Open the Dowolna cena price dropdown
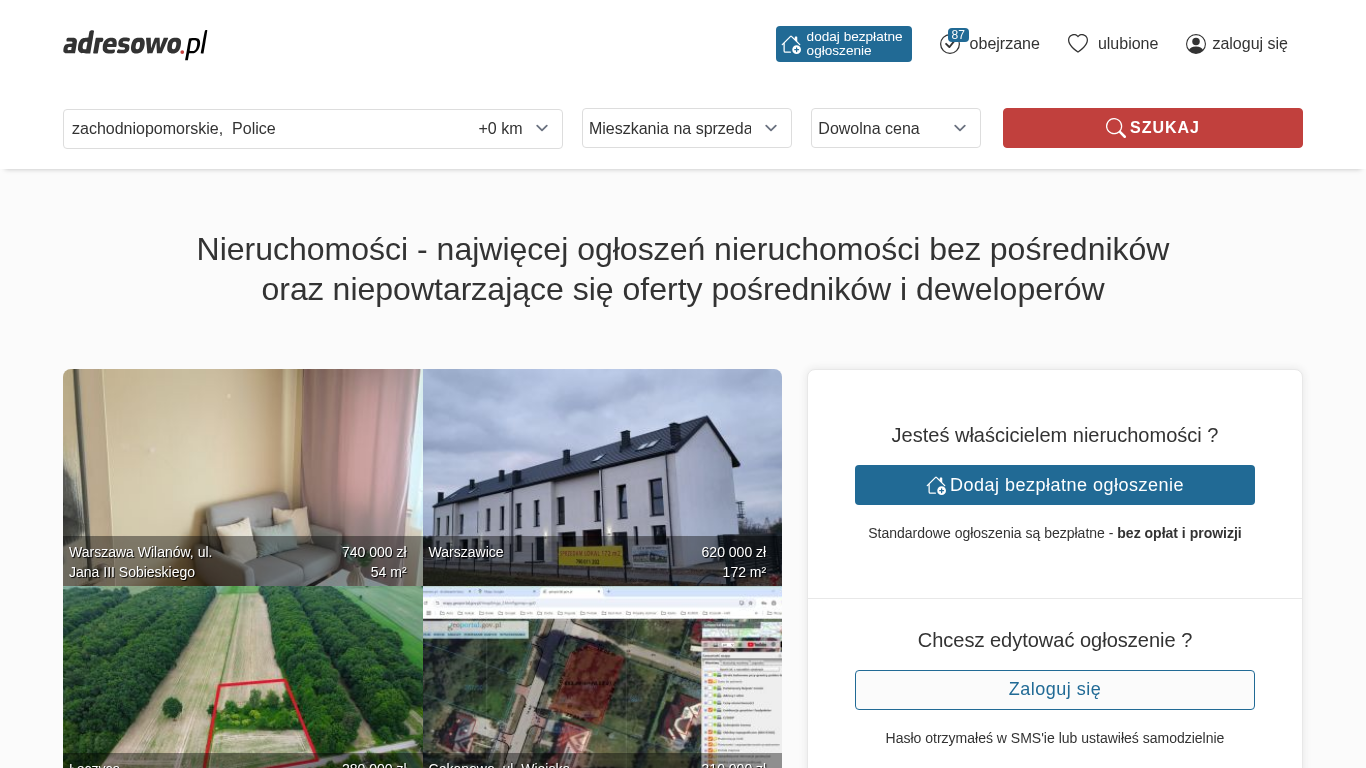Screen dimensions: 1366x768 (895, 128)
